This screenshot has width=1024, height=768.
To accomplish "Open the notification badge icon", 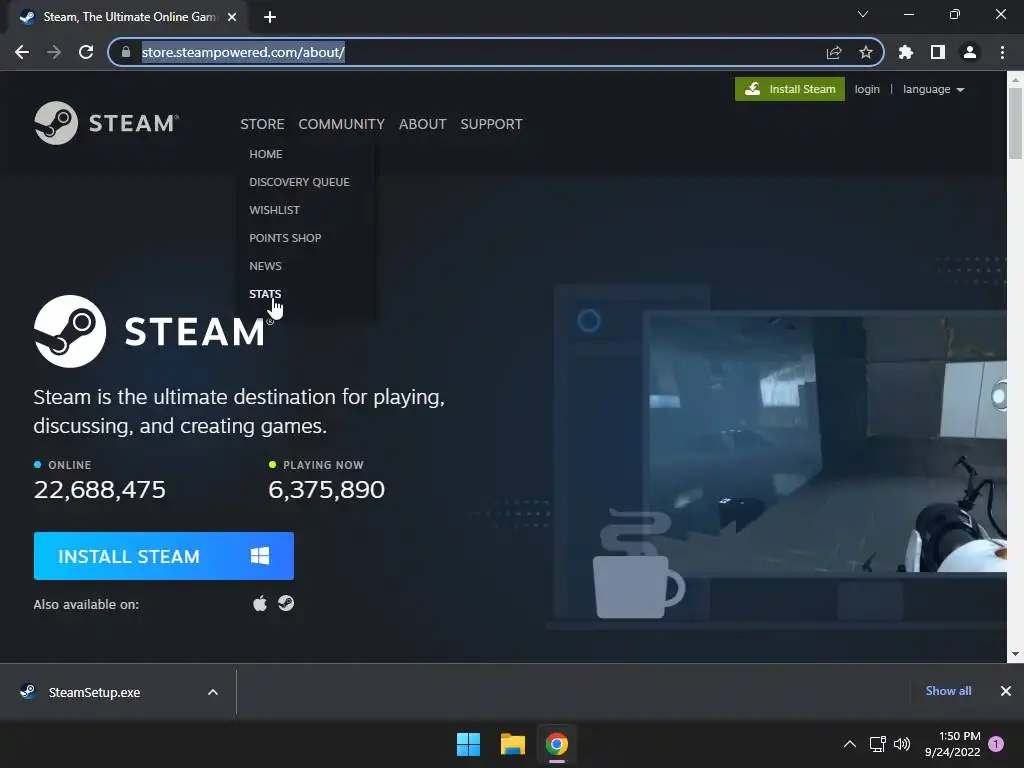I will [x=996, y=744].
